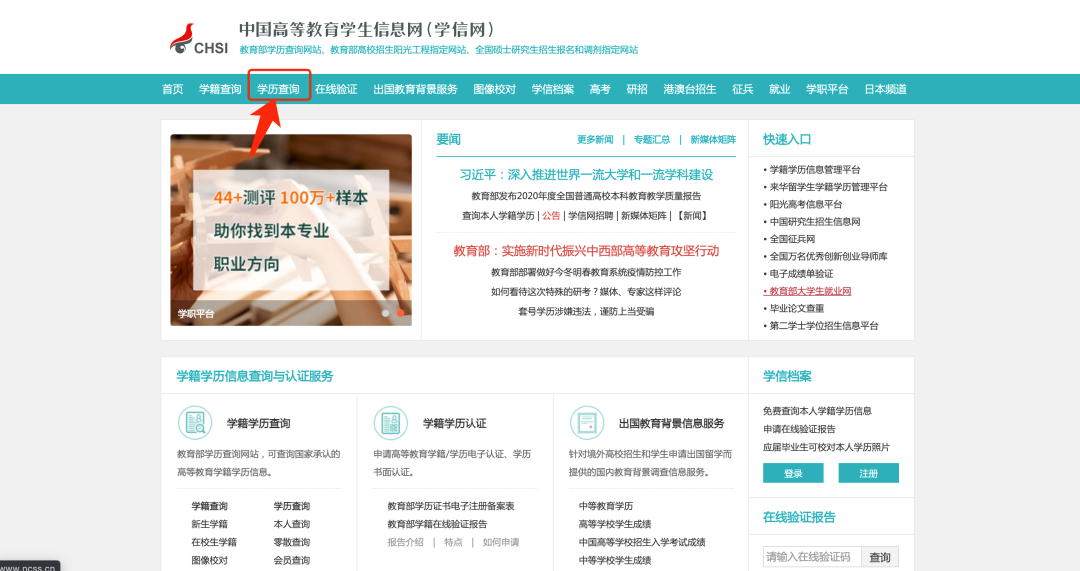Open 电子成绩单验证 quick link

(801, 273)
